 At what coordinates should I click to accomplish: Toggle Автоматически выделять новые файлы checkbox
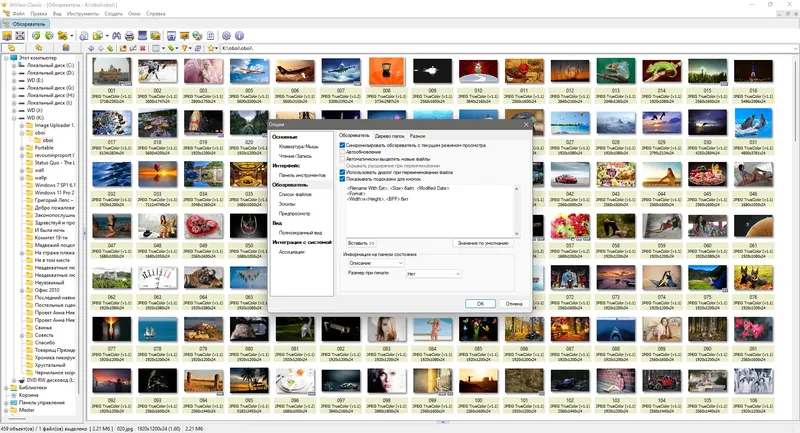coord(342,159)
